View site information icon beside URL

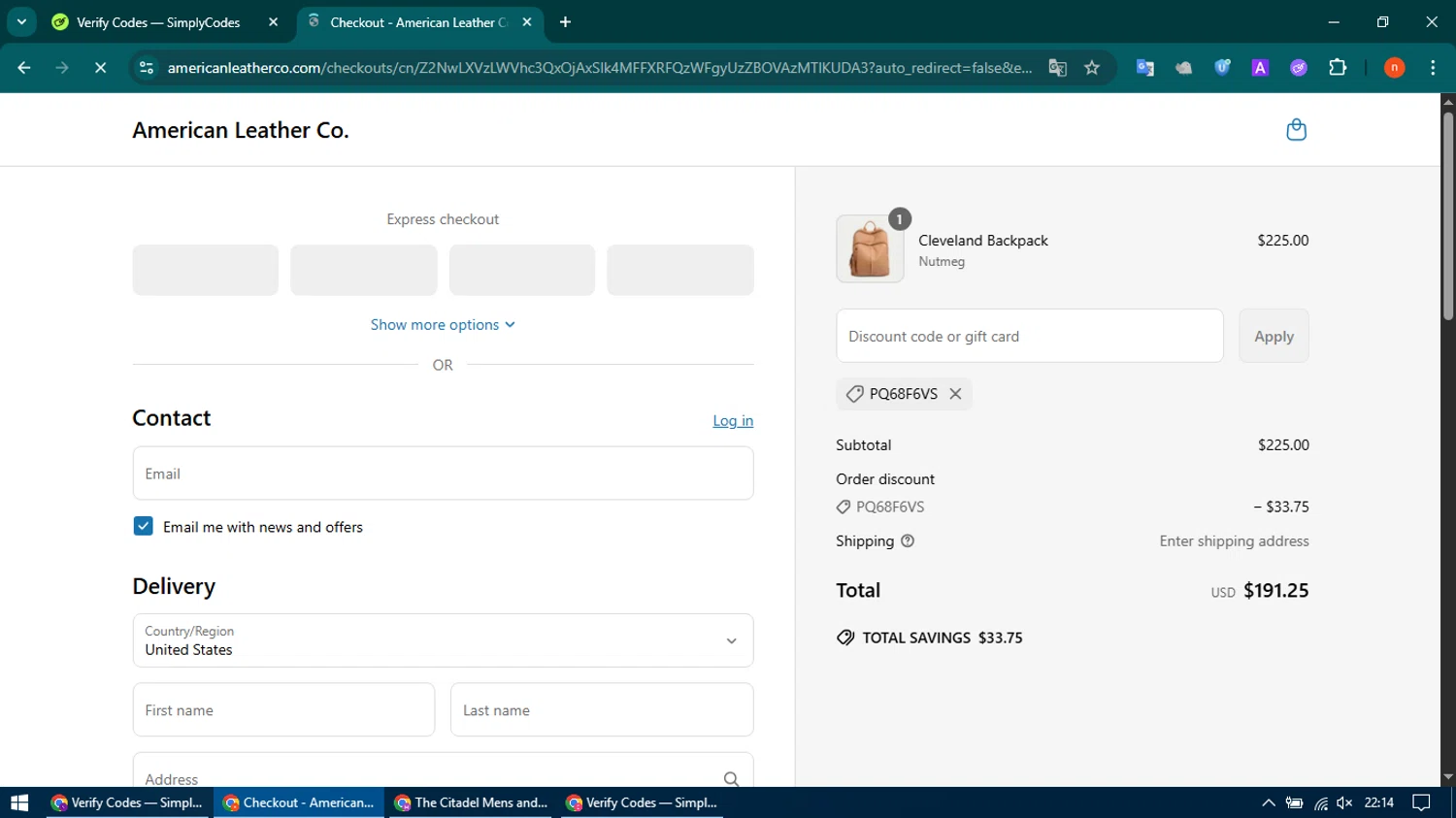(147, 68)
